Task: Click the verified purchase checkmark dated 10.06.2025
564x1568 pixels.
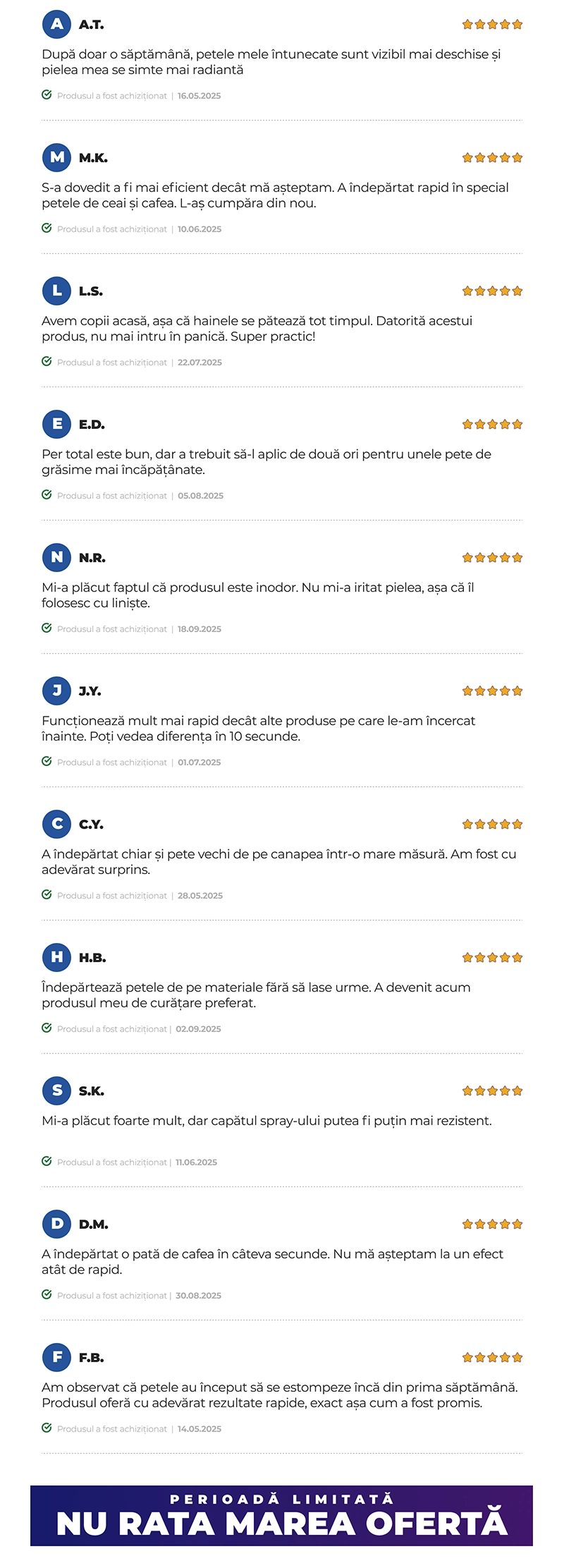Action: tap(47, 229)
